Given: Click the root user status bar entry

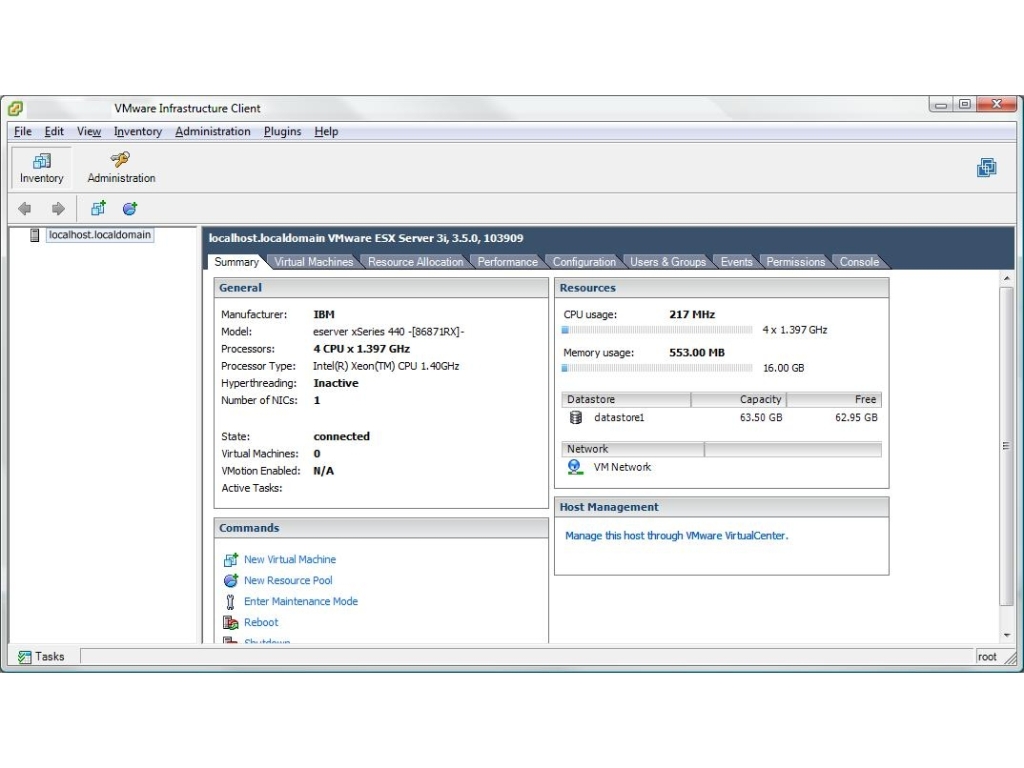Looking at the screenshot, I should (x=987, y=657).
